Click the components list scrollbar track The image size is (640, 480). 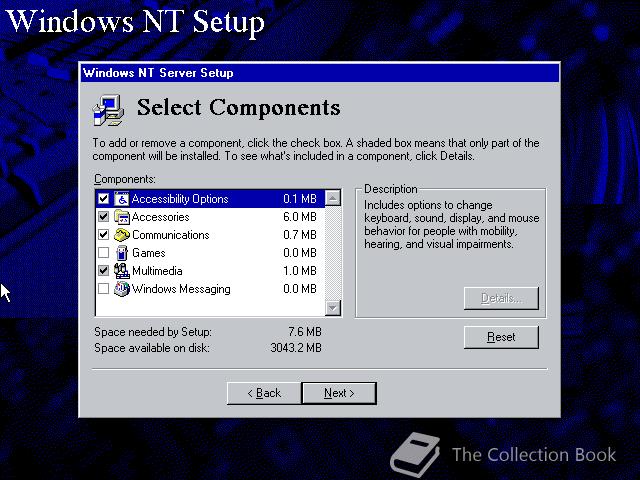point(333,253)
